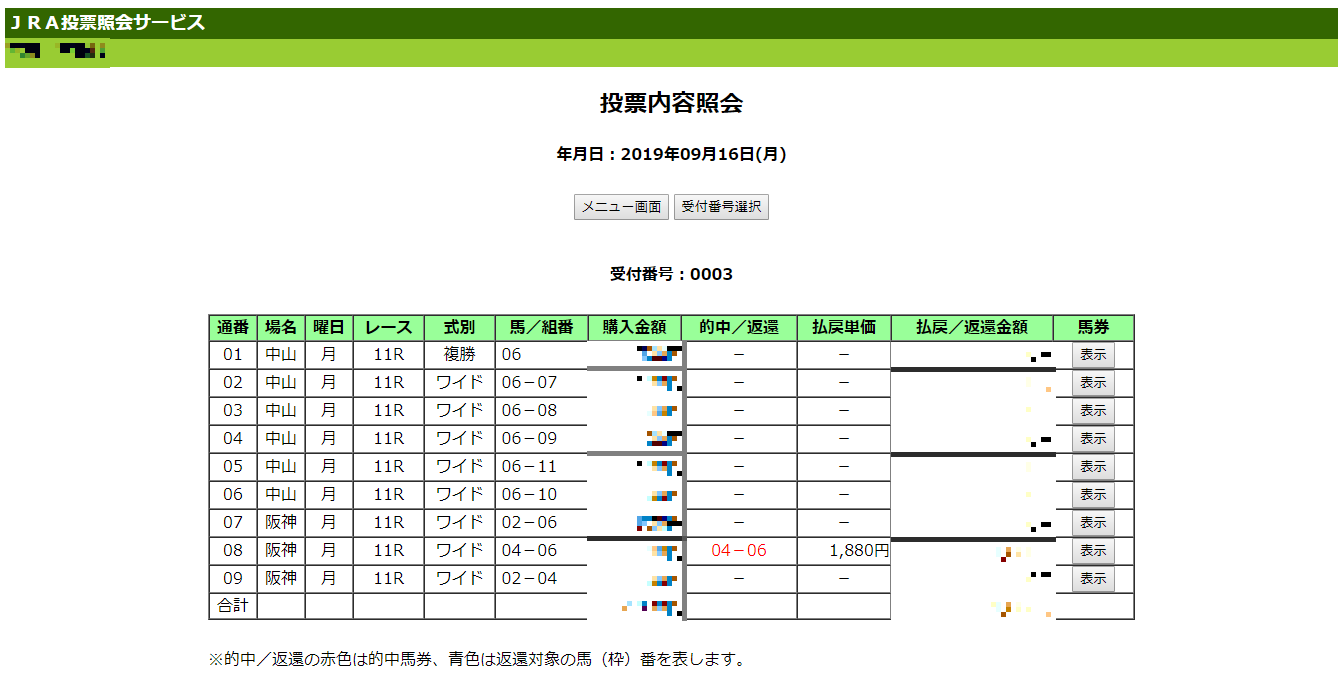Show betting ticket for row 04

pyautogui.click(x=1093, y=438)
